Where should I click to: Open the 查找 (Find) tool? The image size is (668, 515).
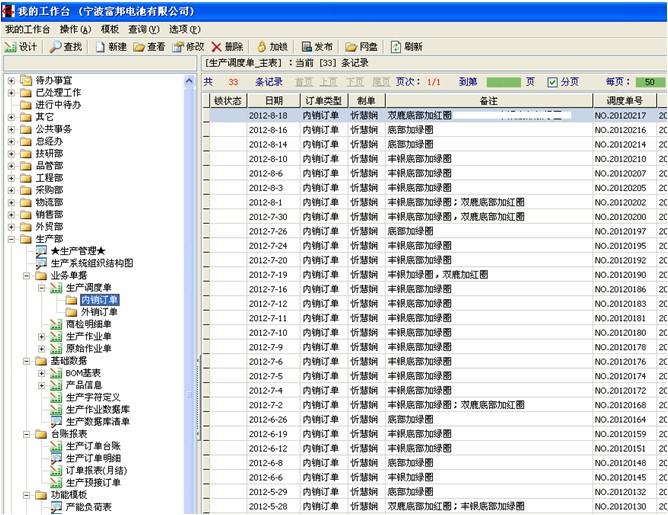(x=67, y=47)
